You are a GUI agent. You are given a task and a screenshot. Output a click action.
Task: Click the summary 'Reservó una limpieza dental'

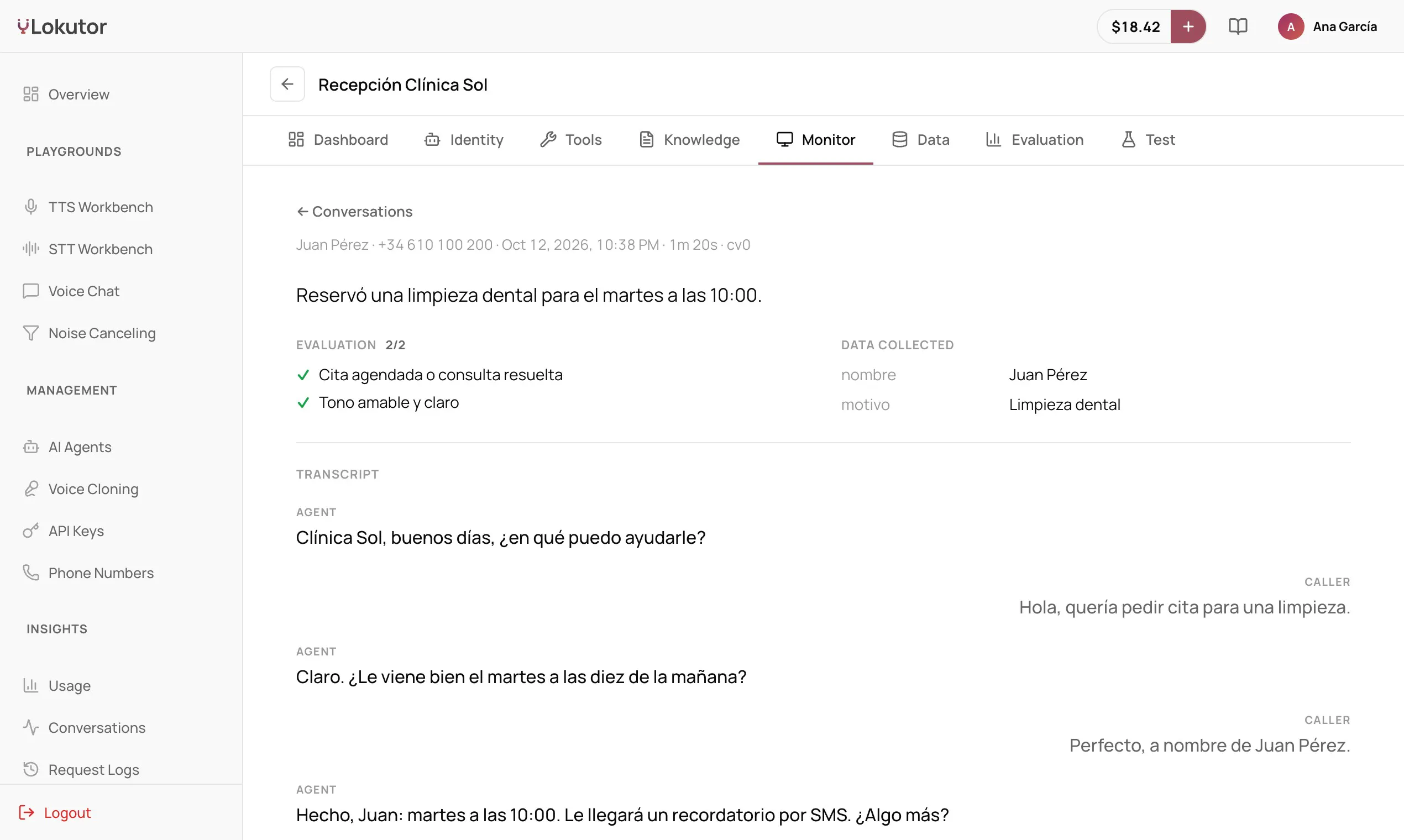[x=529, y=295]
